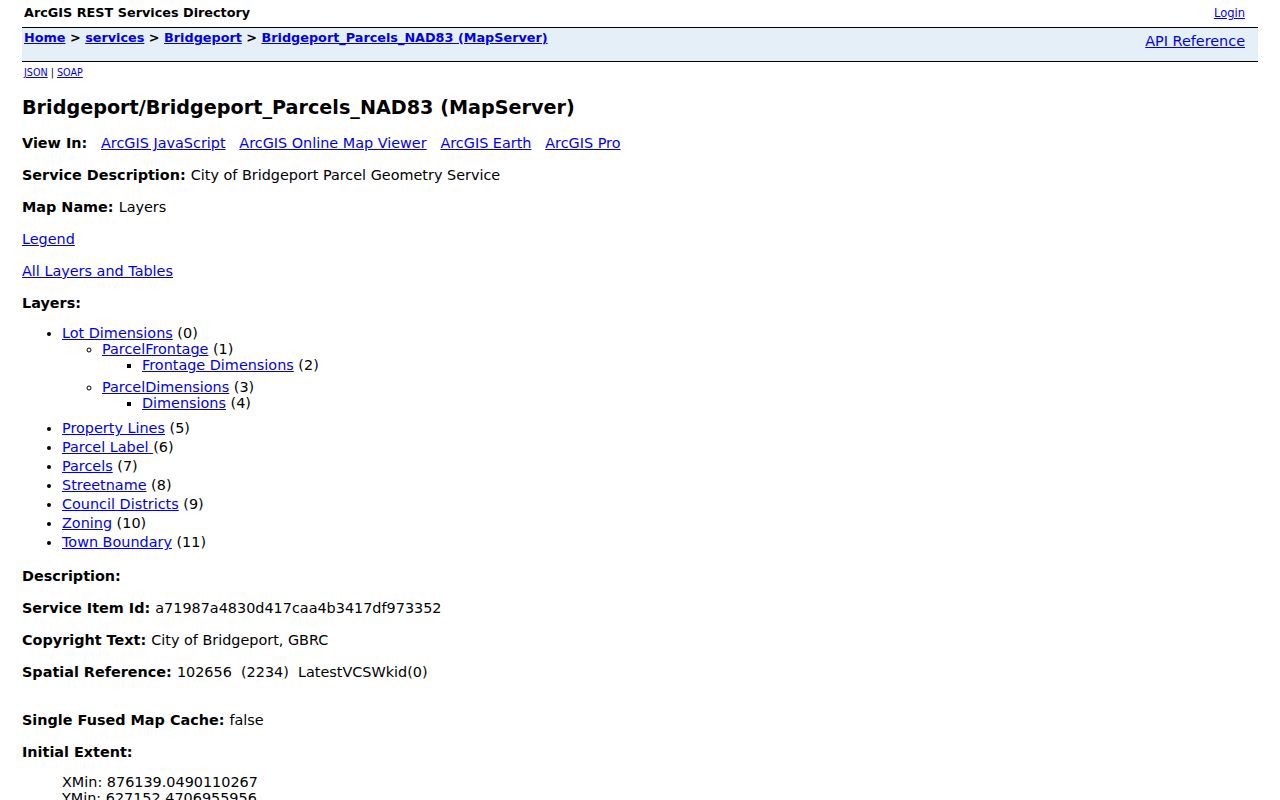Open in ArcGIS Online Map Viewer
This screenshot has height=800, width=1280.
coord(333,143)
